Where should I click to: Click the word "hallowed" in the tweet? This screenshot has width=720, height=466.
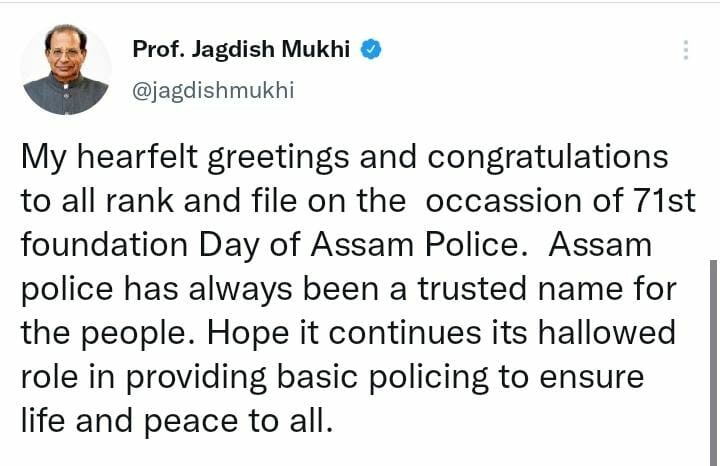(607, 332)
